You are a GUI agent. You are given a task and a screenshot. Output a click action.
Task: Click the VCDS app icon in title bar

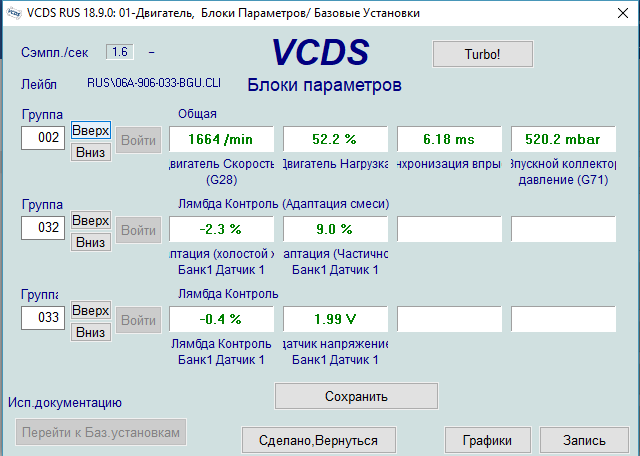(14, 13)
